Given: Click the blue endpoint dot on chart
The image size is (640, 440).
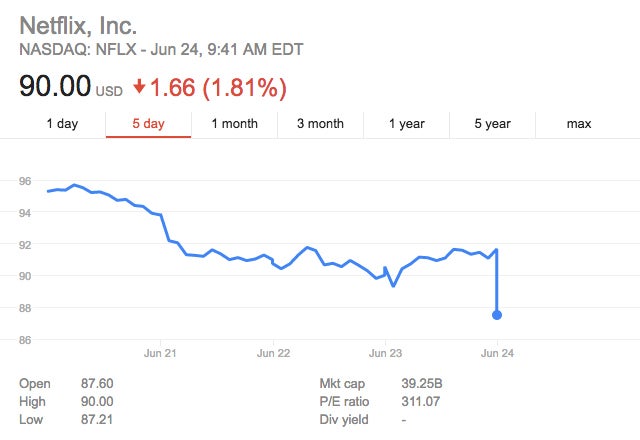Looking at the screenshot, I should tap(497, 315).
